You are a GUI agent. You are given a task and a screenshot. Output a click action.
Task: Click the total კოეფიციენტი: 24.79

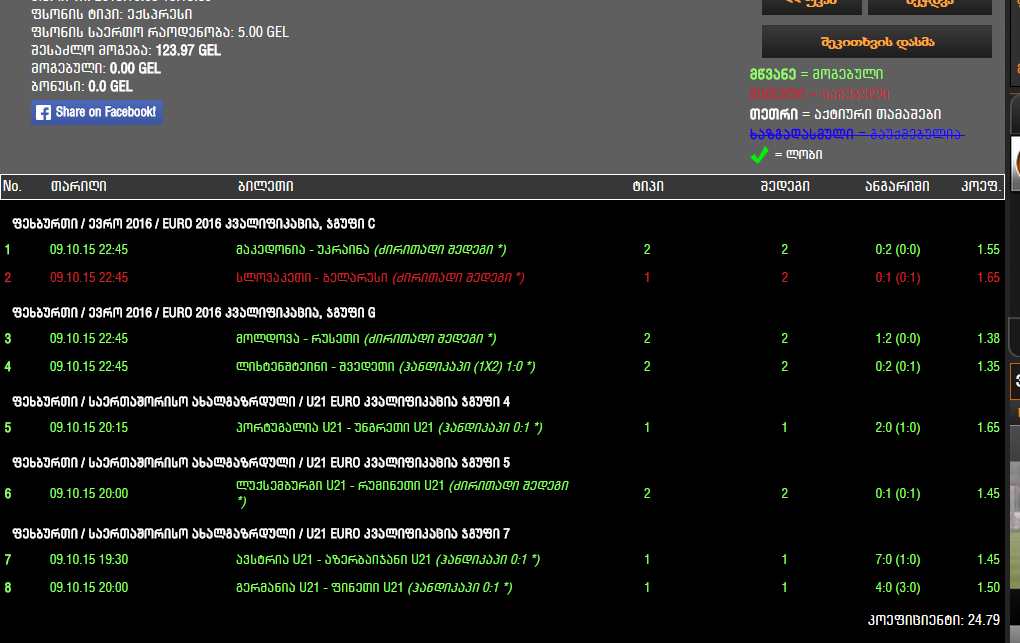(934, 620)
